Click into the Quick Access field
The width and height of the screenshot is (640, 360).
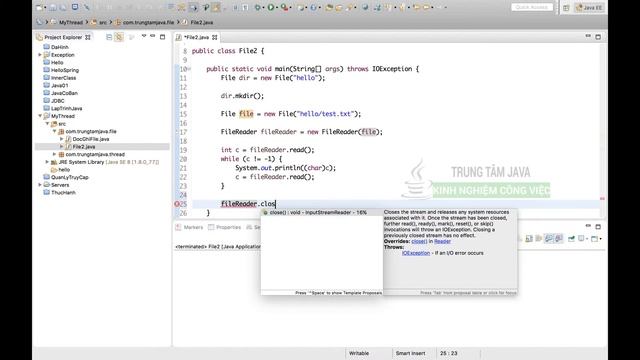coord(532,7)
